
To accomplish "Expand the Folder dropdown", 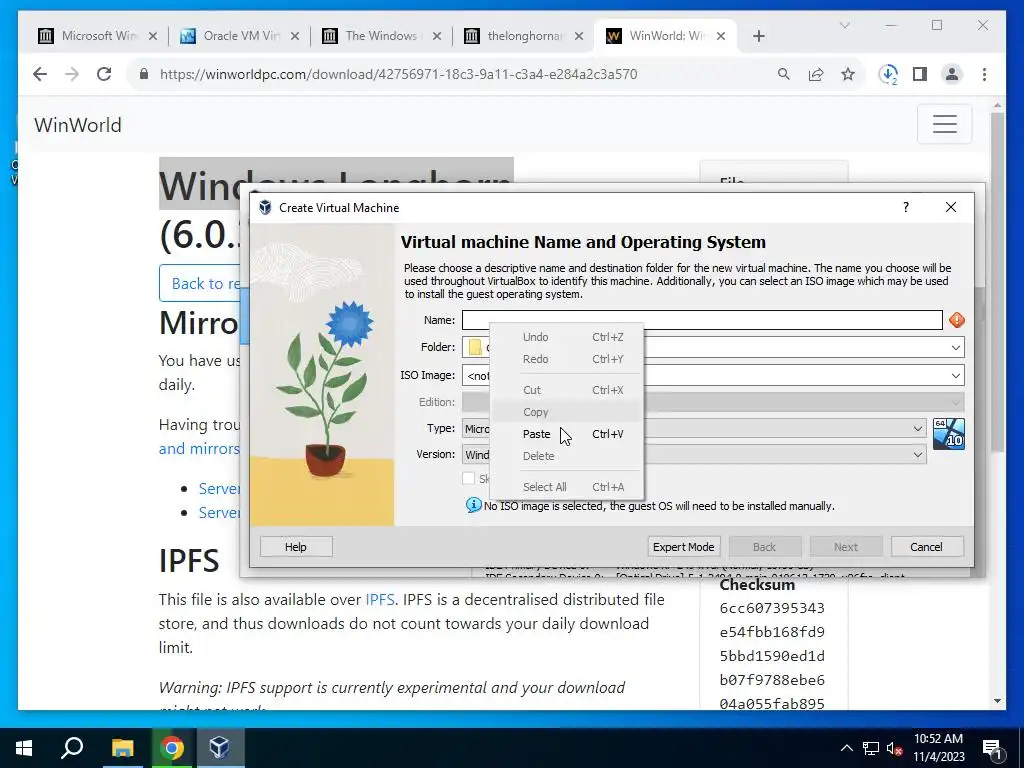I will pos(955,347).
